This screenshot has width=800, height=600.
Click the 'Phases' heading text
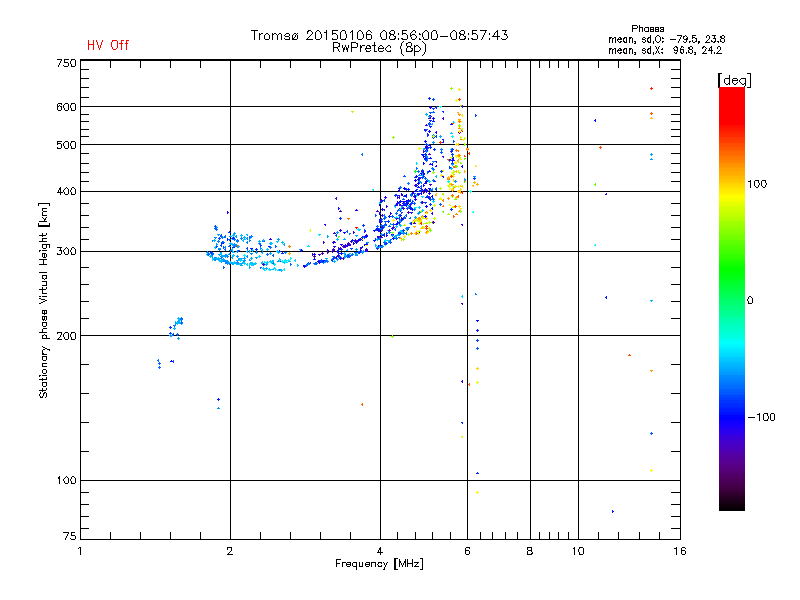(x=647, y=29)
